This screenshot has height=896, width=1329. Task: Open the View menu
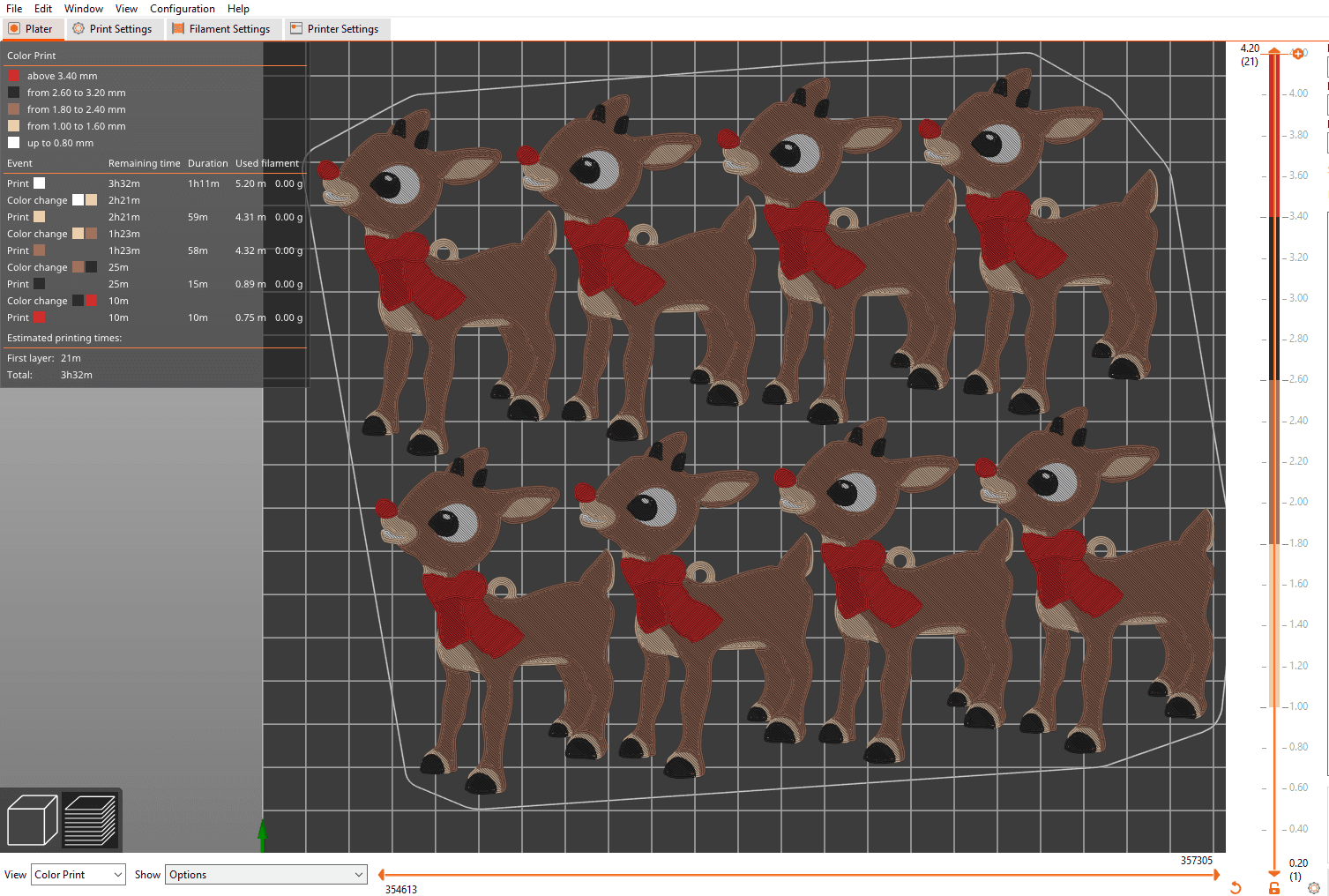(x=126, y=8)
